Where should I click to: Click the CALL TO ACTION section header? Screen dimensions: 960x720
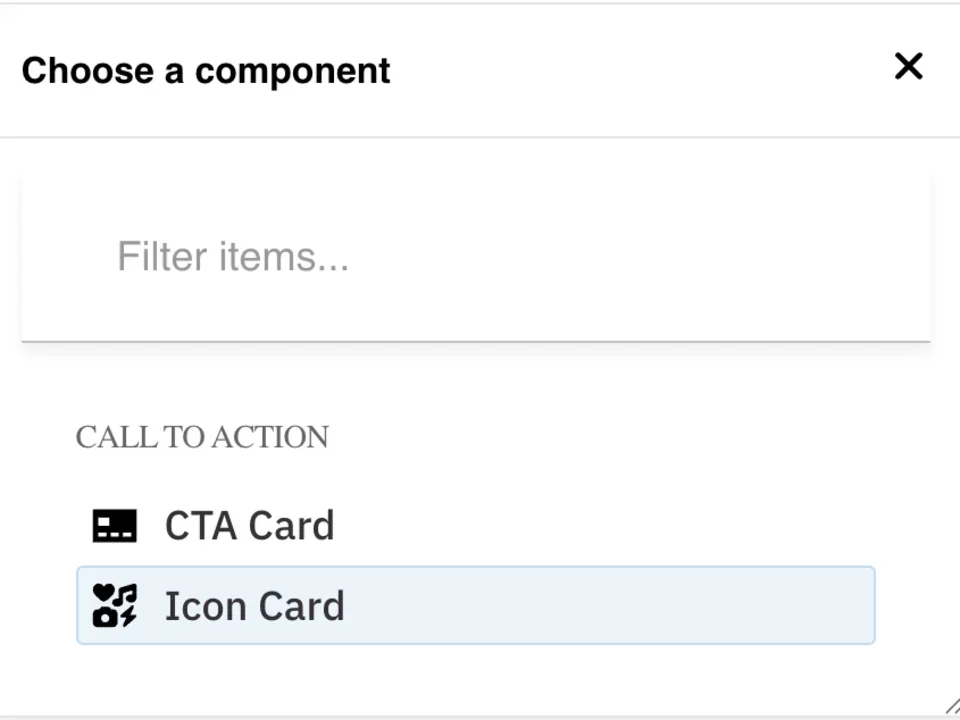202,437
